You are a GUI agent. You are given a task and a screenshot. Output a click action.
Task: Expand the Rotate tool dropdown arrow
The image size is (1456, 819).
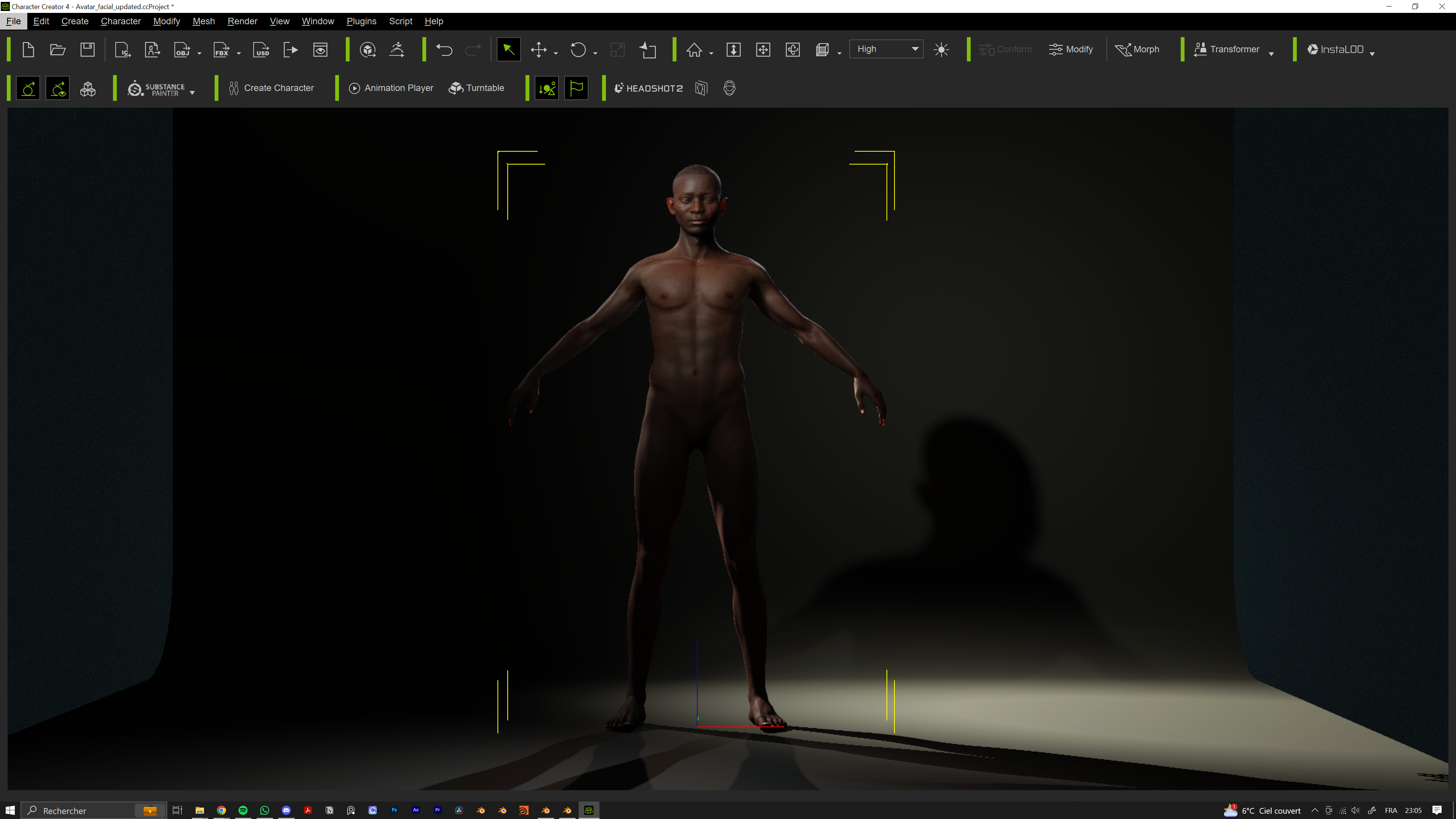[x=596, y=53]
